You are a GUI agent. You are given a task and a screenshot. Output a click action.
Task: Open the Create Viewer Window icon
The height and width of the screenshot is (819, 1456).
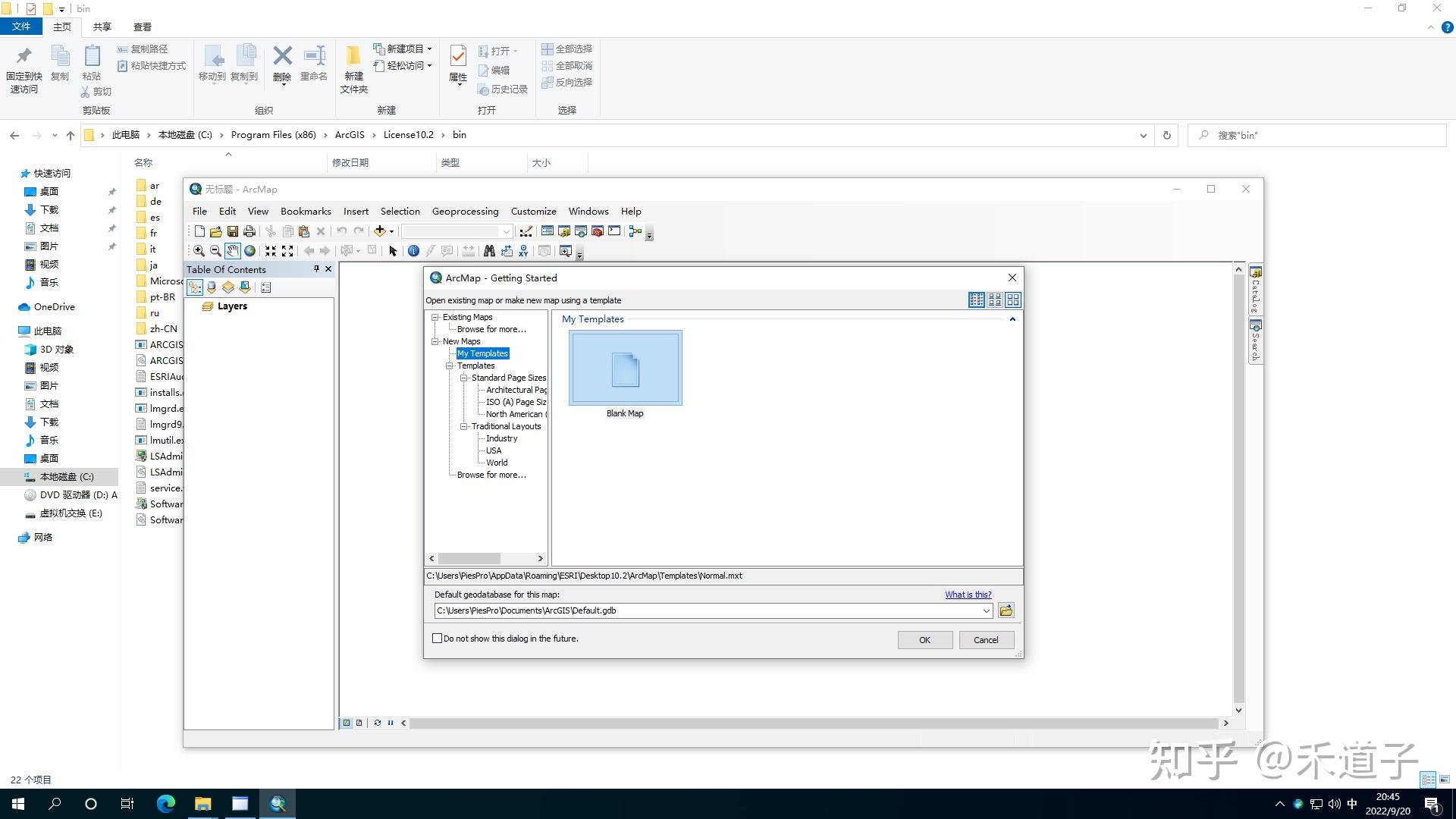[x=565, y=251]
